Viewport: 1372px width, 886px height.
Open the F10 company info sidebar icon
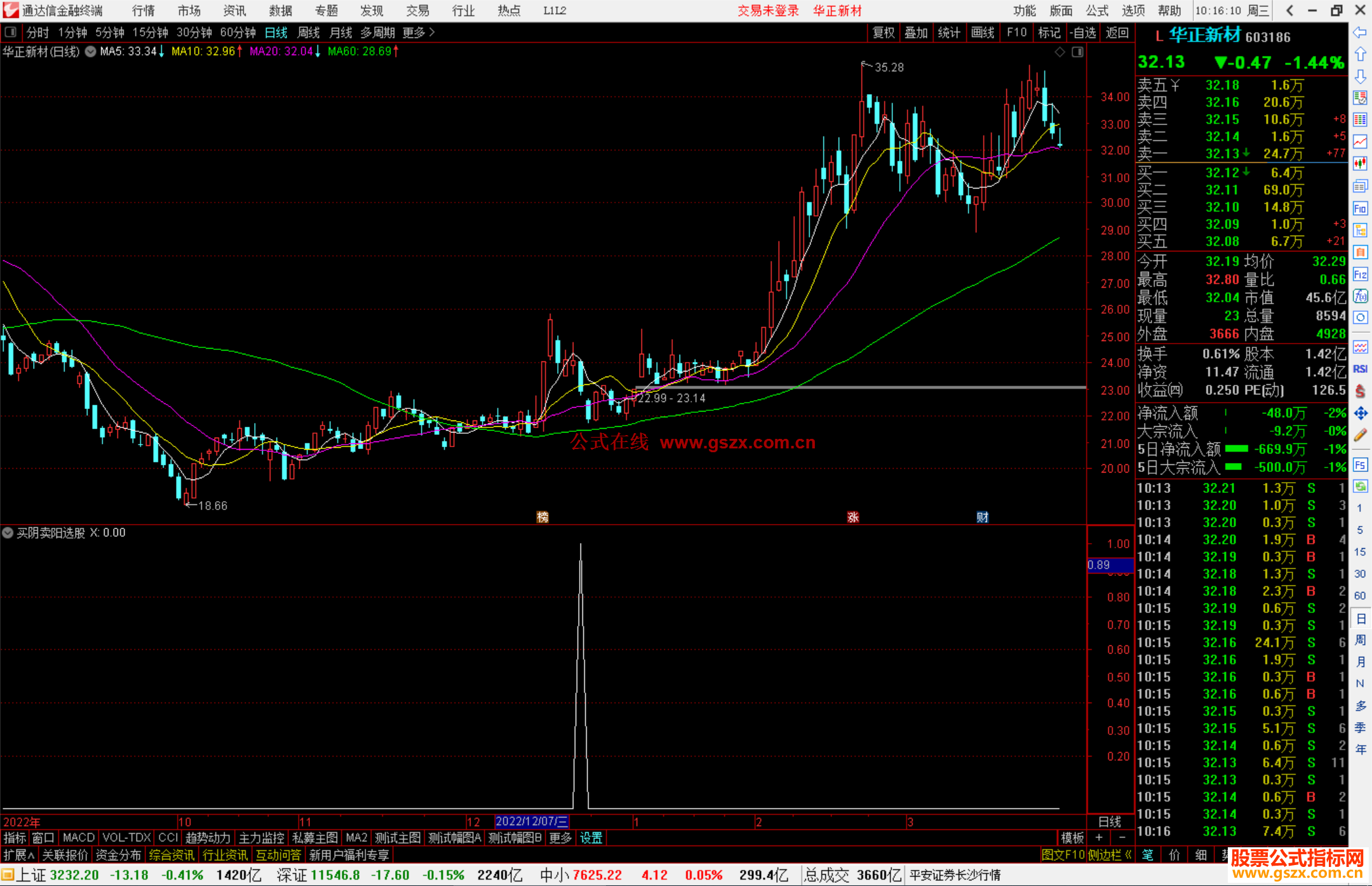pyautogui.click(x=1360, y=208)
